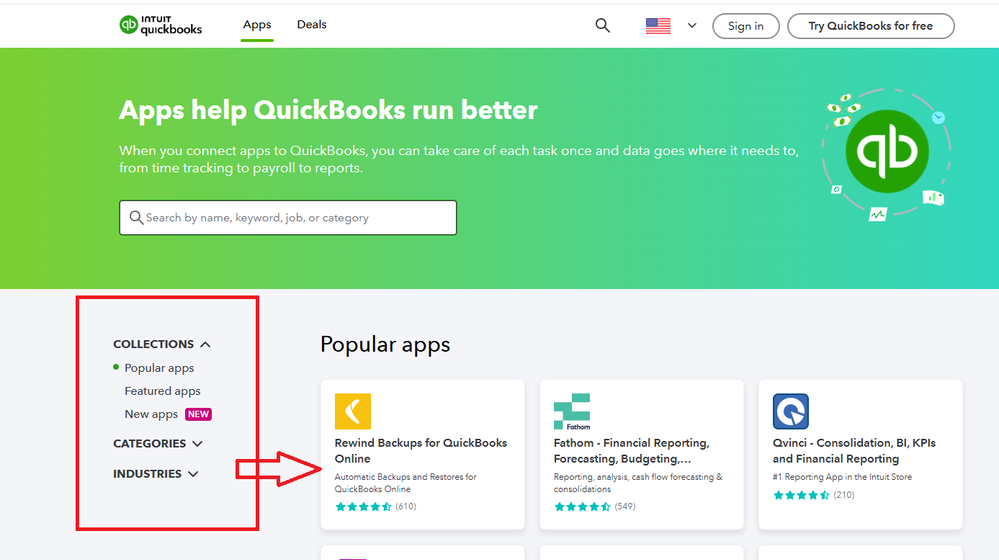Viewport: 999px width, 560px height.
Task: Click the large QuickBooks hero logo
Action: click(887, 151)
